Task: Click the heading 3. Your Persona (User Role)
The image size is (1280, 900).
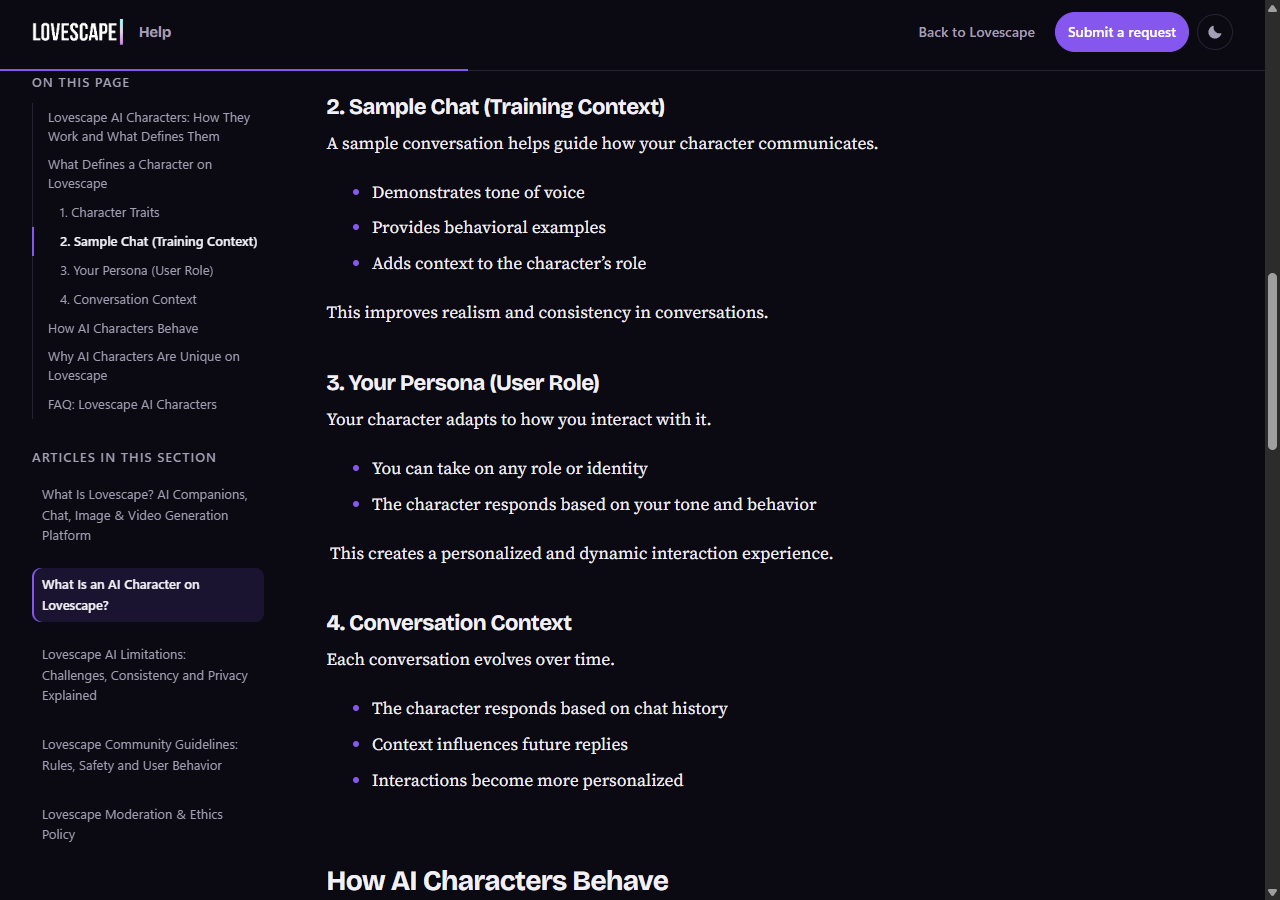Action: [x=463, y=383]
